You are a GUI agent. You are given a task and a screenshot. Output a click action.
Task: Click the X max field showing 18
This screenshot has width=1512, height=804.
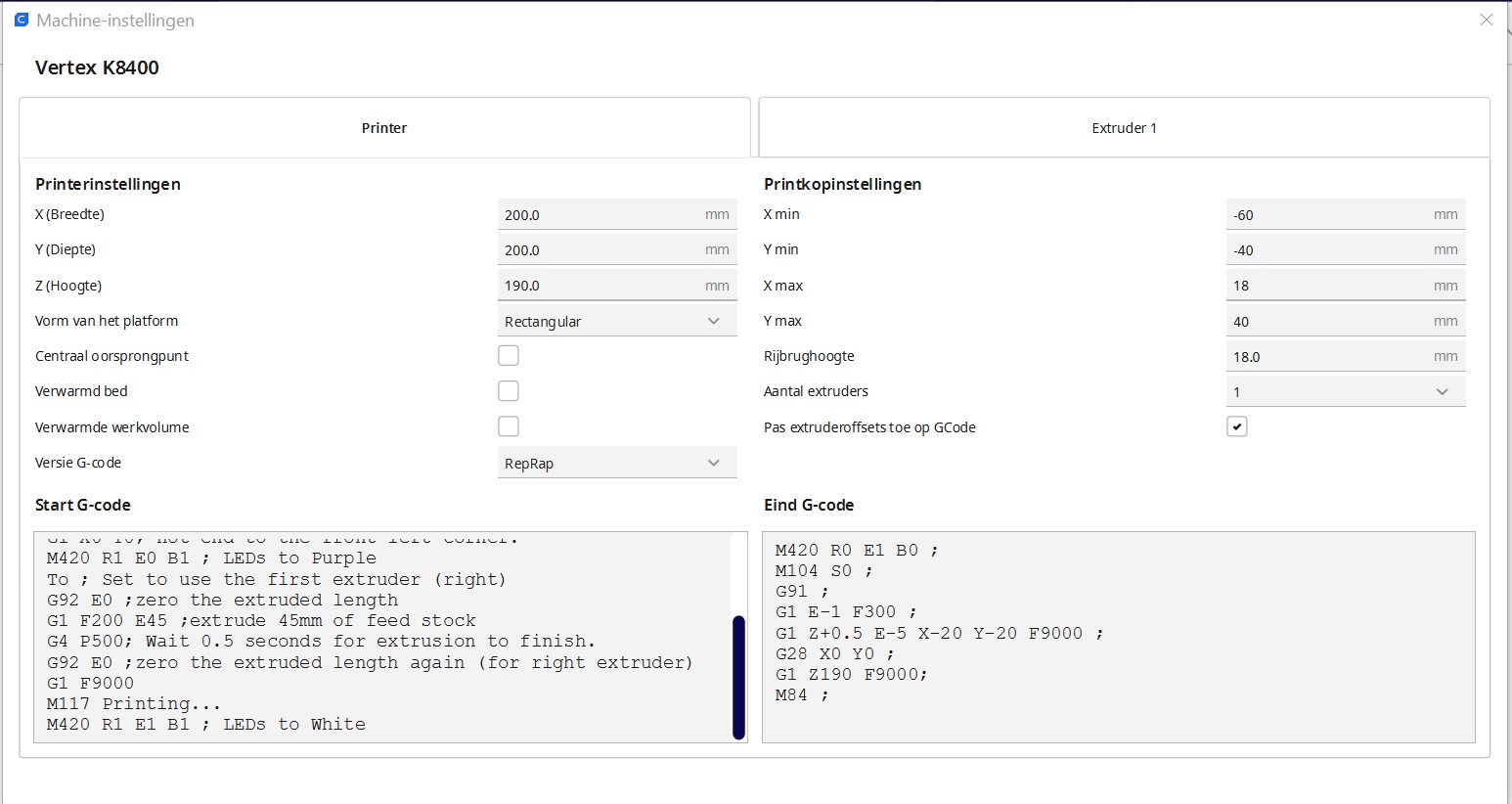point(1346,286)
